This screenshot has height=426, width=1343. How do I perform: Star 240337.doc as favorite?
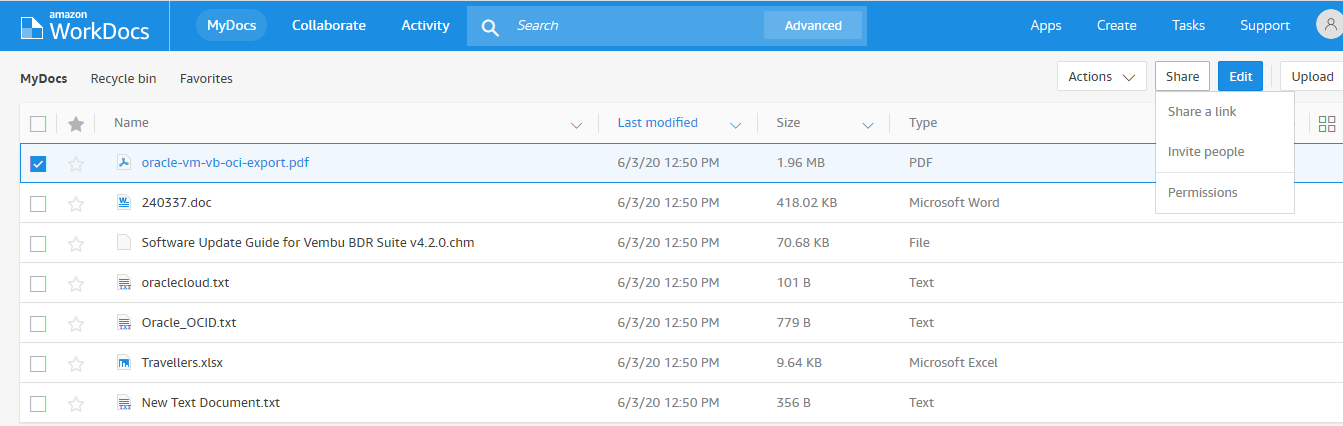(x=76, y=204)
